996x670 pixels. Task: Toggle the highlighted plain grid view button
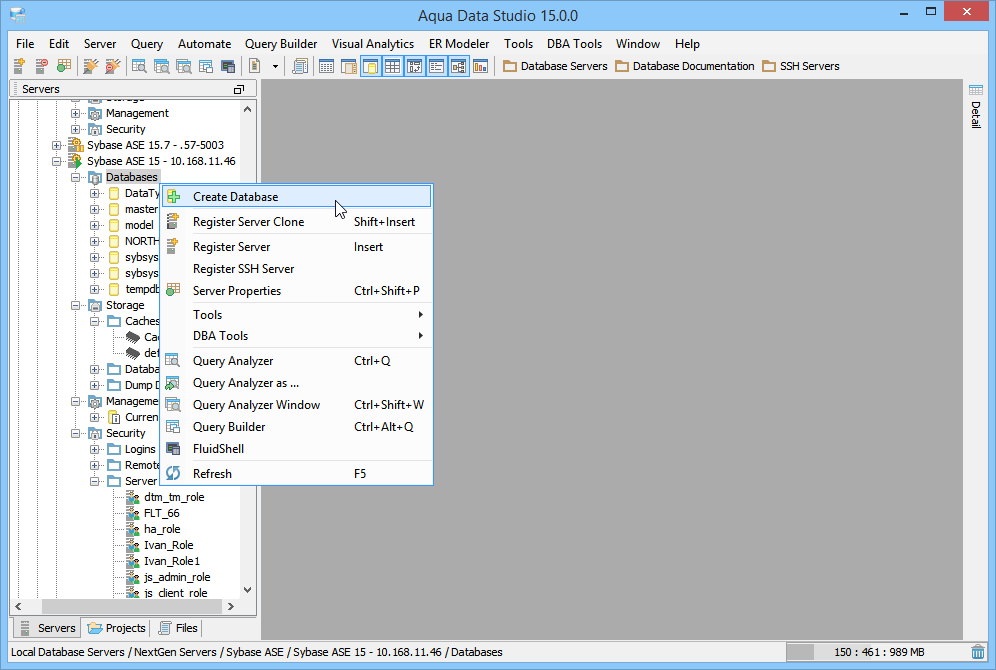[x=393, y=66]
